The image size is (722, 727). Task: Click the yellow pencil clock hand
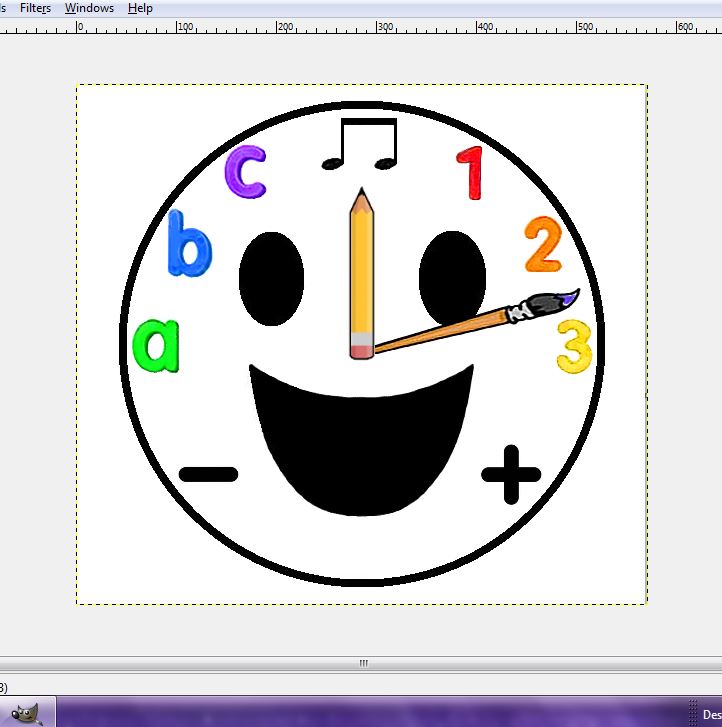point(362,274)
